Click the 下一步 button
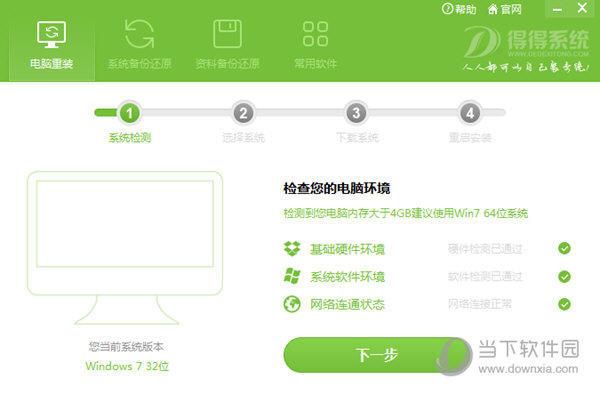 click(377, 355)
